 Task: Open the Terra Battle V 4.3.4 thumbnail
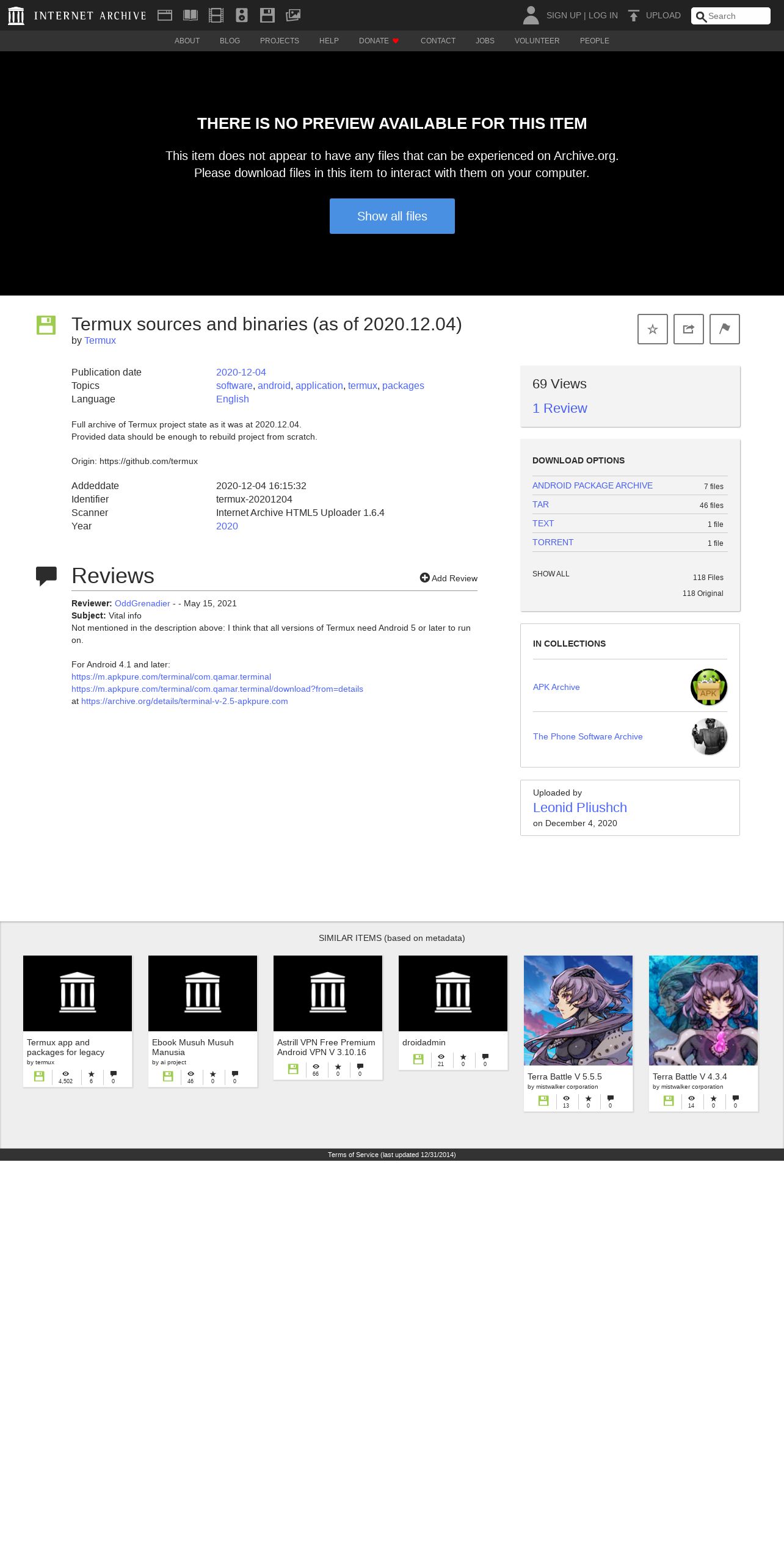[703, 1011]
